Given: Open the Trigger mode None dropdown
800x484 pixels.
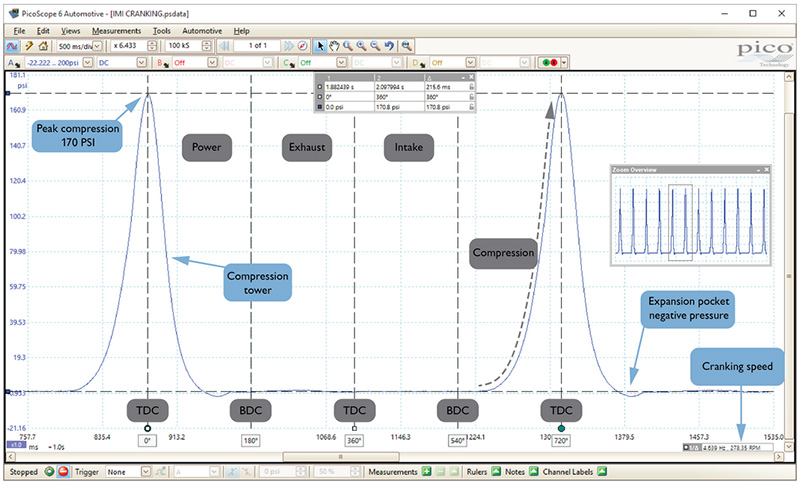Looking at the screenshot, I should [x=146, y=472].
